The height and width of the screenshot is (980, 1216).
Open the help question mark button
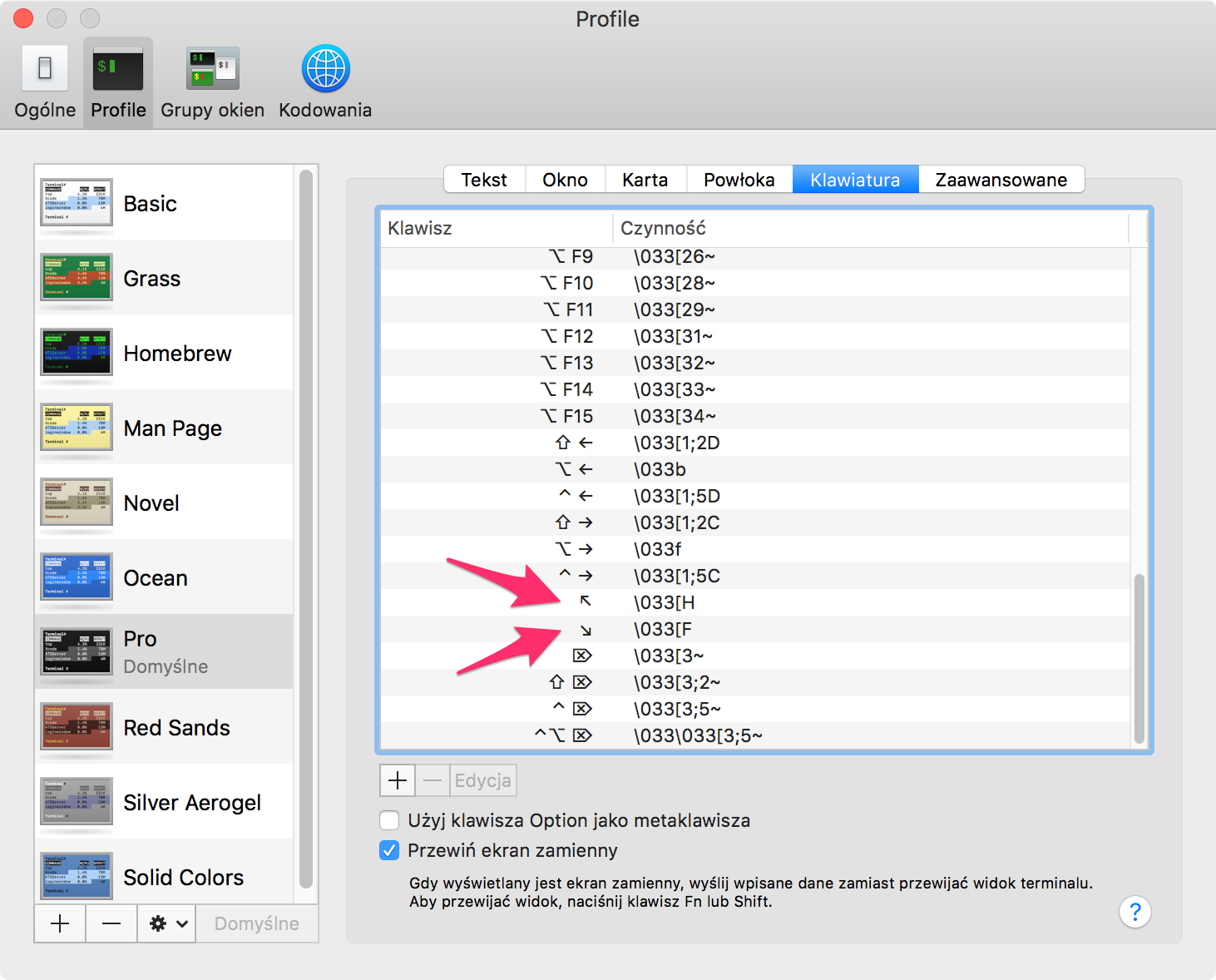(x=1135, y=912)
